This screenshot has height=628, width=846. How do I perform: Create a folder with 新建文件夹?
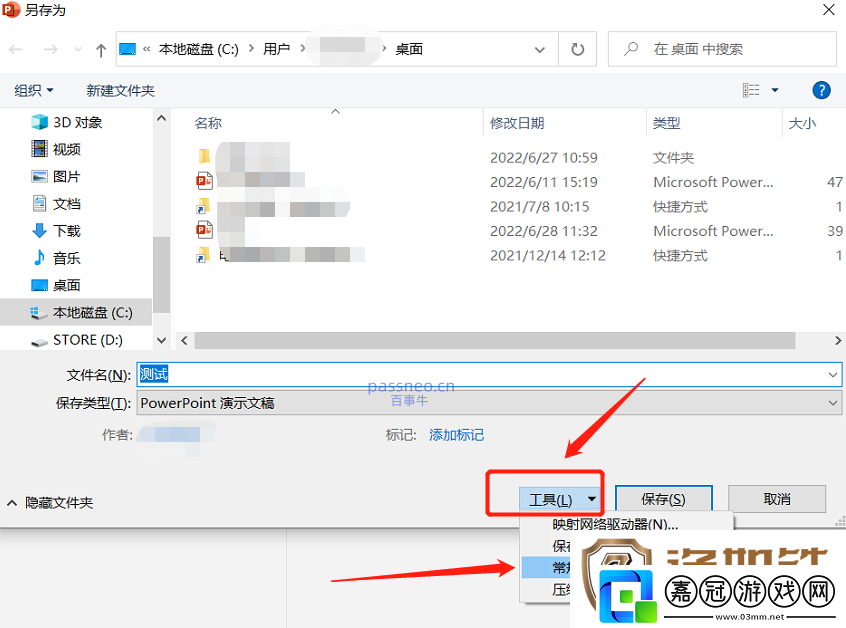click(120, 90)
